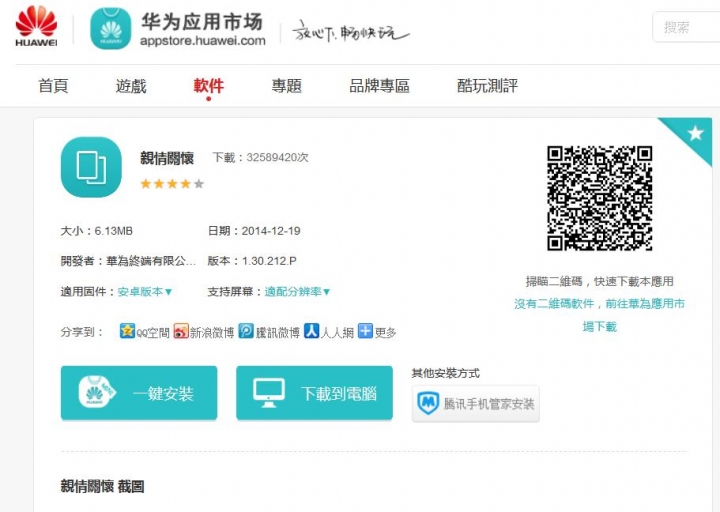Click the 人人網 share icon
The height and width of the screenshot is (512, 720).
pos(311,331)
